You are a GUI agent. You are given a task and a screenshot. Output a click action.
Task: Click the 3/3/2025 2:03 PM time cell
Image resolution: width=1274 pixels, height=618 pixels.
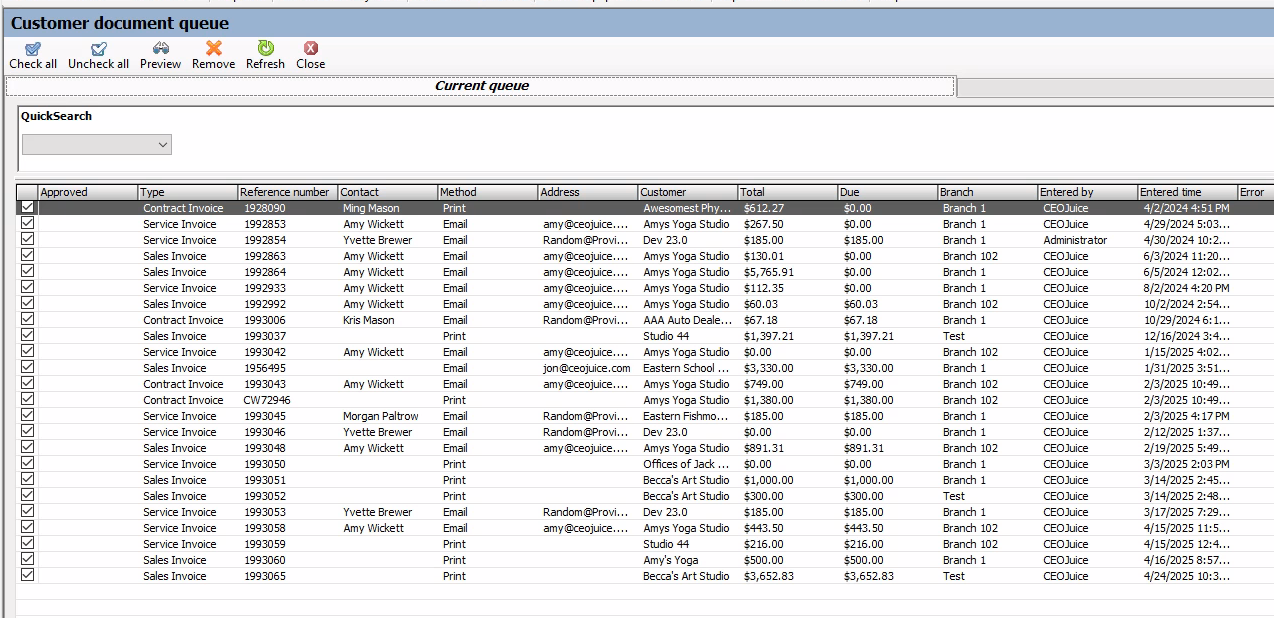pyautogui.click(x=1188, y=464)
